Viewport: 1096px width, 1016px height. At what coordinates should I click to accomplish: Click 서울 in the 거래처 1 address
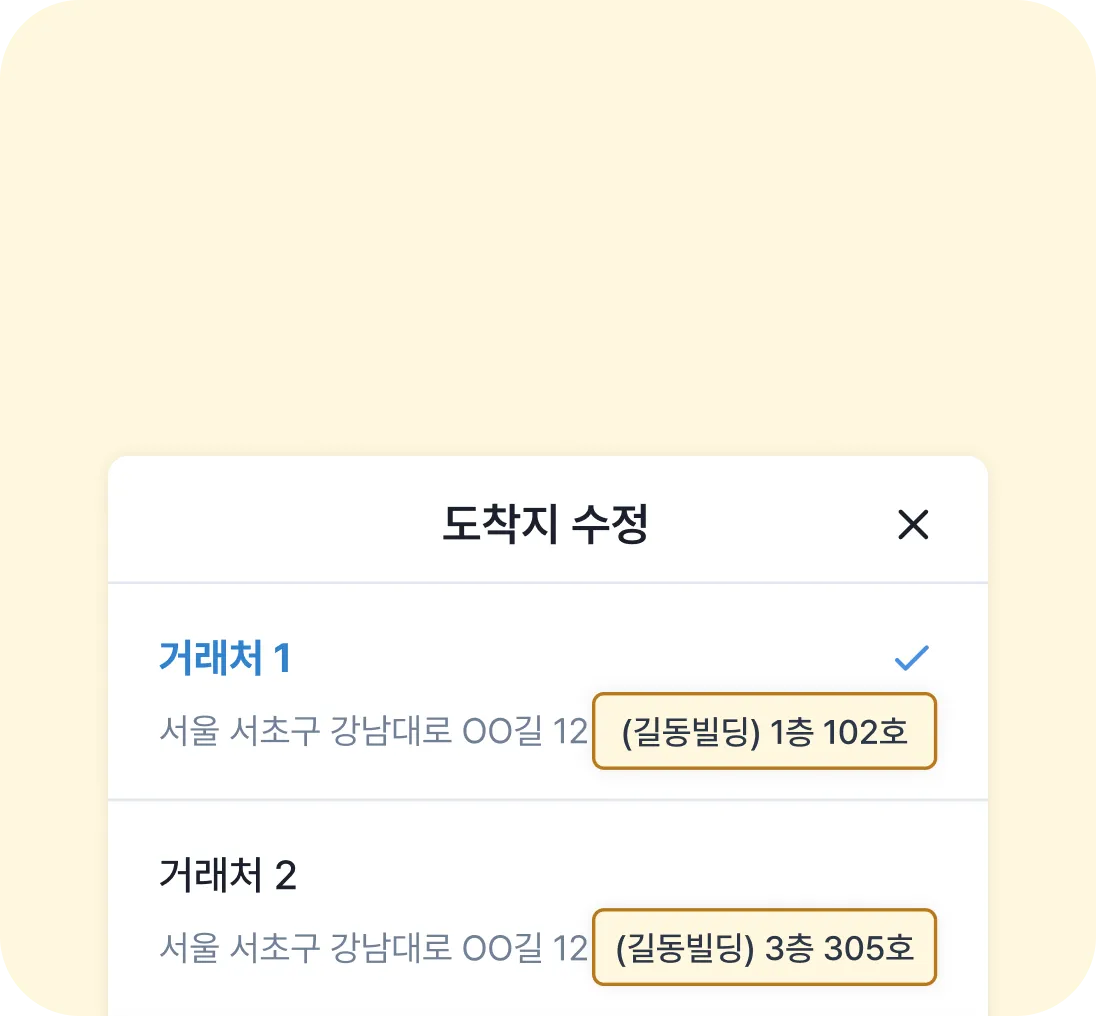pyautogui.click(x=190, y=732)
